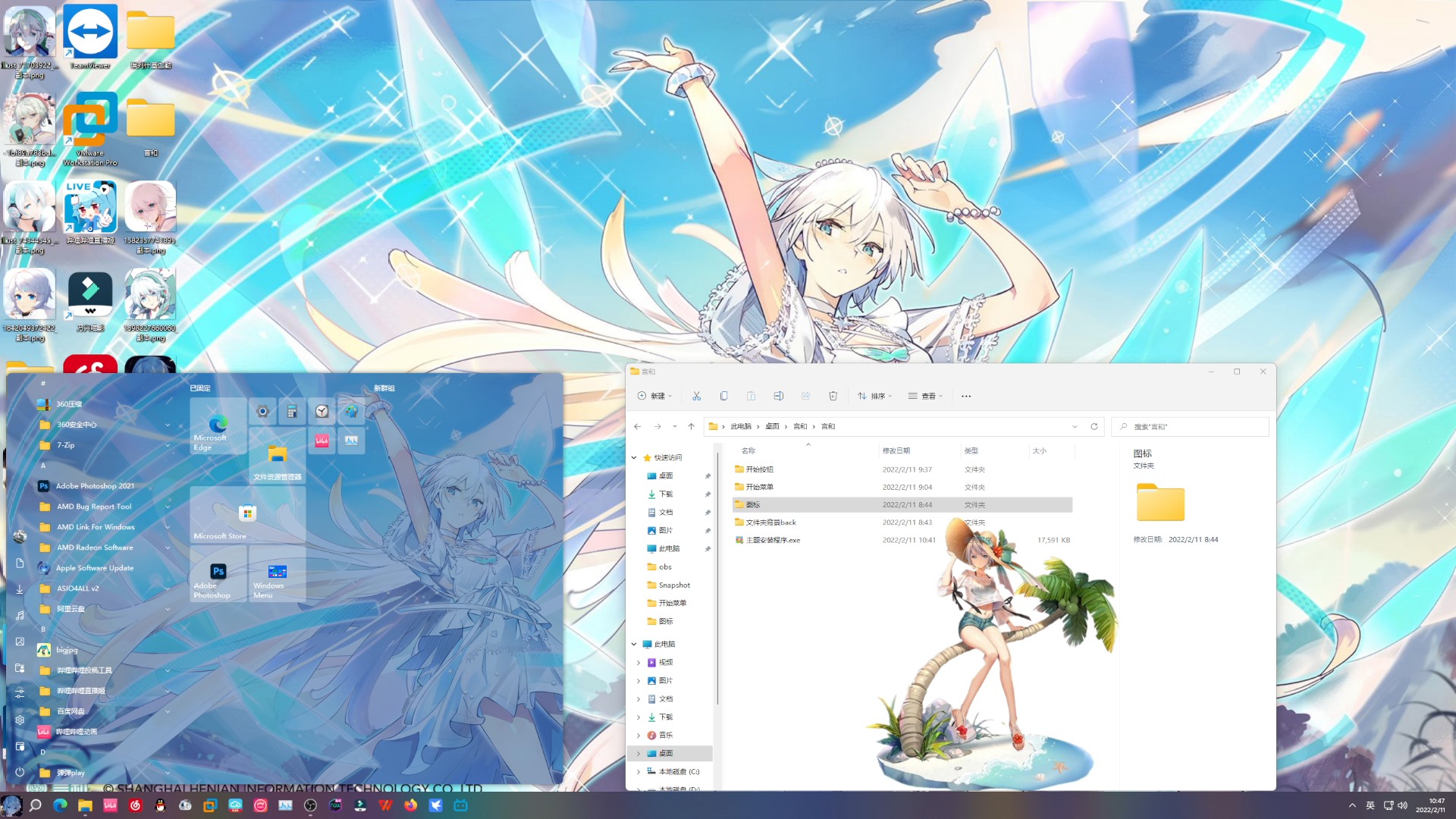1456x819 pixels.
Task: Click the Rename icon in Explorer toolbar
Action: [778, 396]
